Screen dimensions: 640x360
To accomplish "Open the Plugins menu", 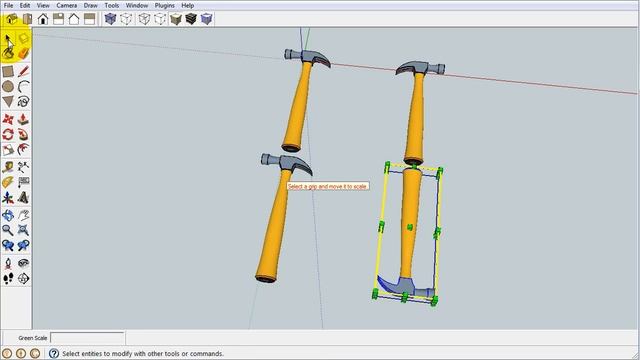I will (164, 6).
